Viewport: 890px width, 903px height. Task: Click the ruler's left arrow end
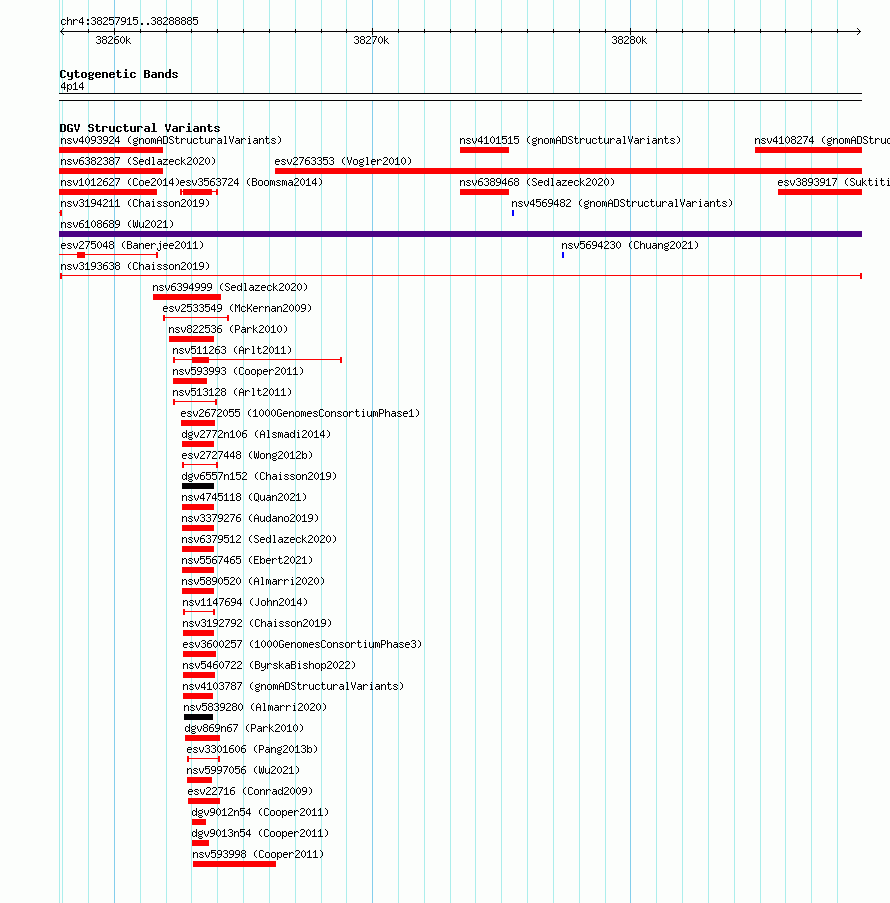tap(62, 31)
